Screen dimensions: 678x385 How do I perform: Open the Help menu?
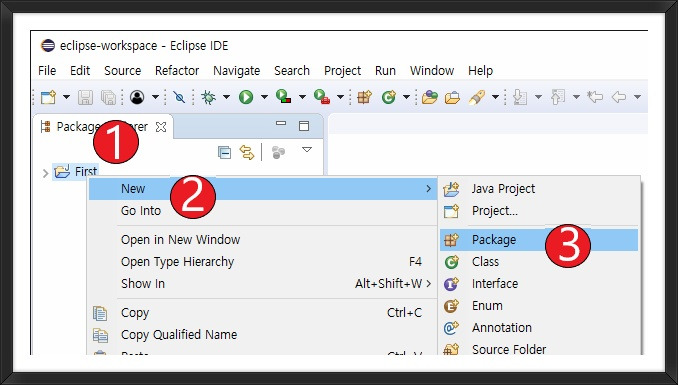tap(480, 71)
